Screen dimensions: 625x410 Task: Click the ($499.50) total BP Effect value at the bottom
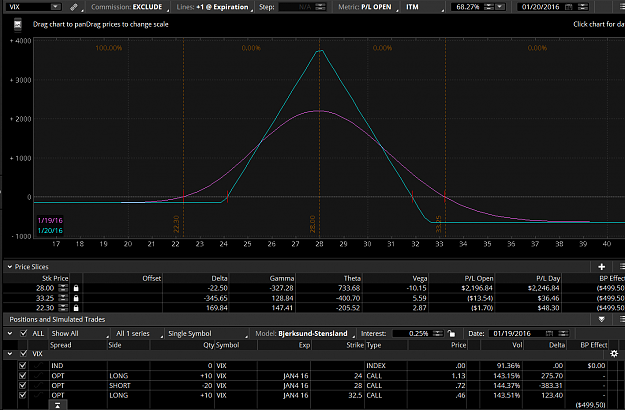(590, 405)
